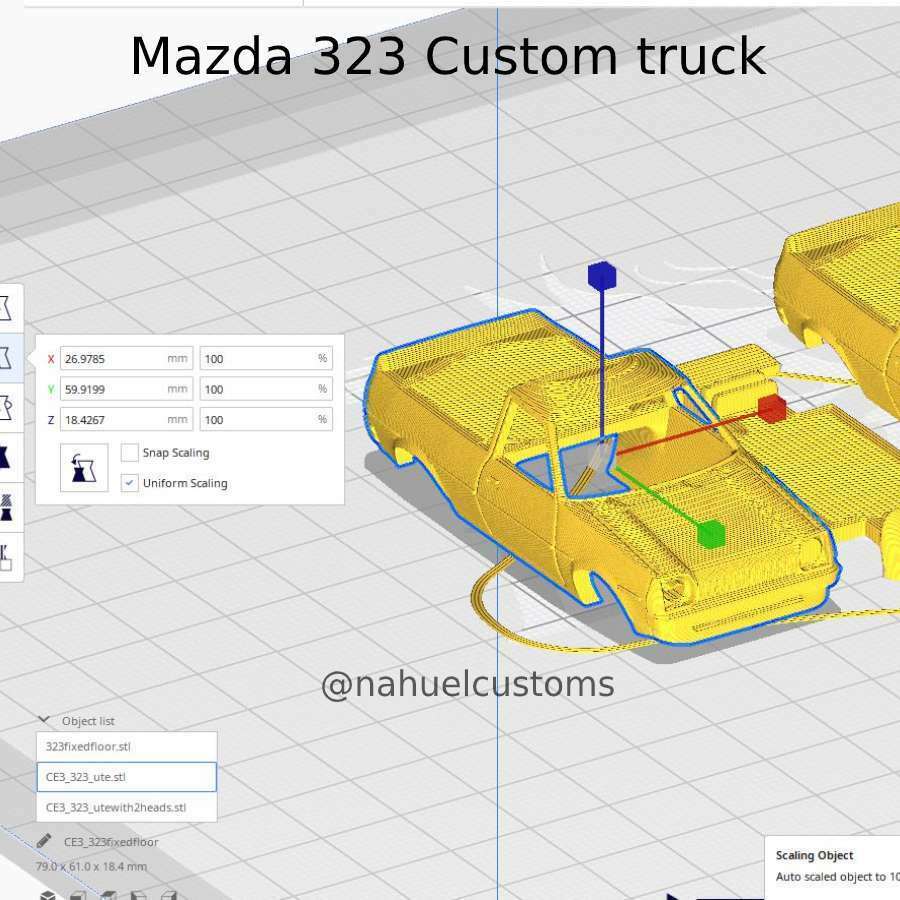
Task: Click the green Y-axis scale handle
Action: (x=711, y=534)
